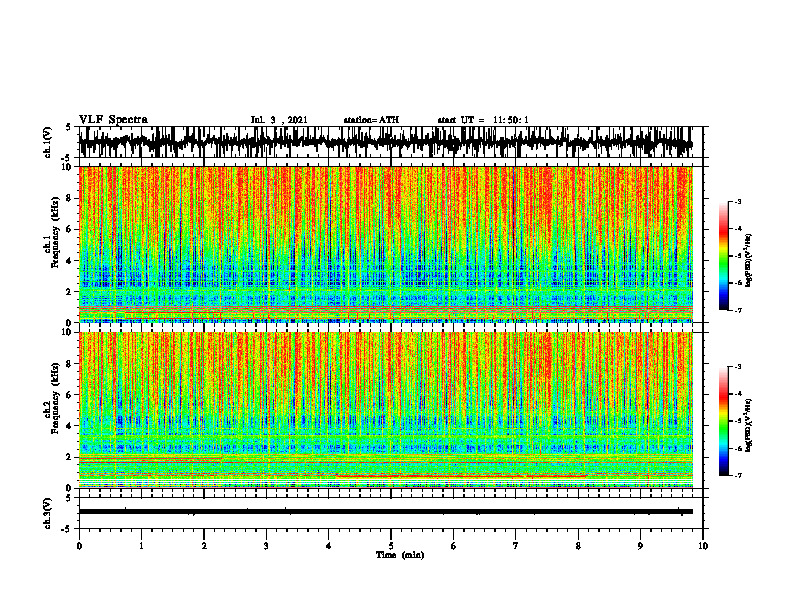Screen dimensions: 792x612
Task: Click the ch.1 spectrogram color scale bar
Action: [x=724, y=256]
